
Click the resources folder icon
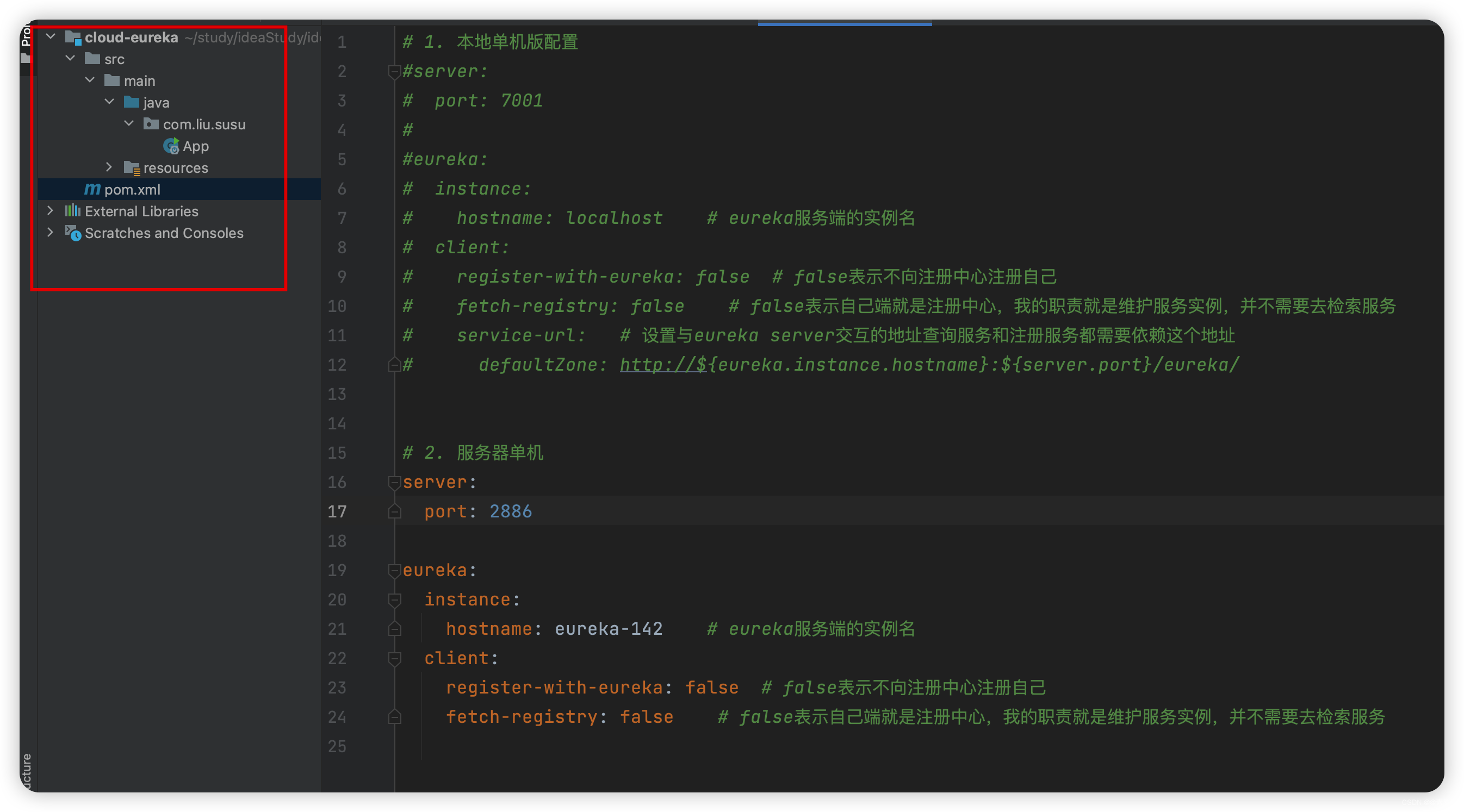[x=132, y=167]
